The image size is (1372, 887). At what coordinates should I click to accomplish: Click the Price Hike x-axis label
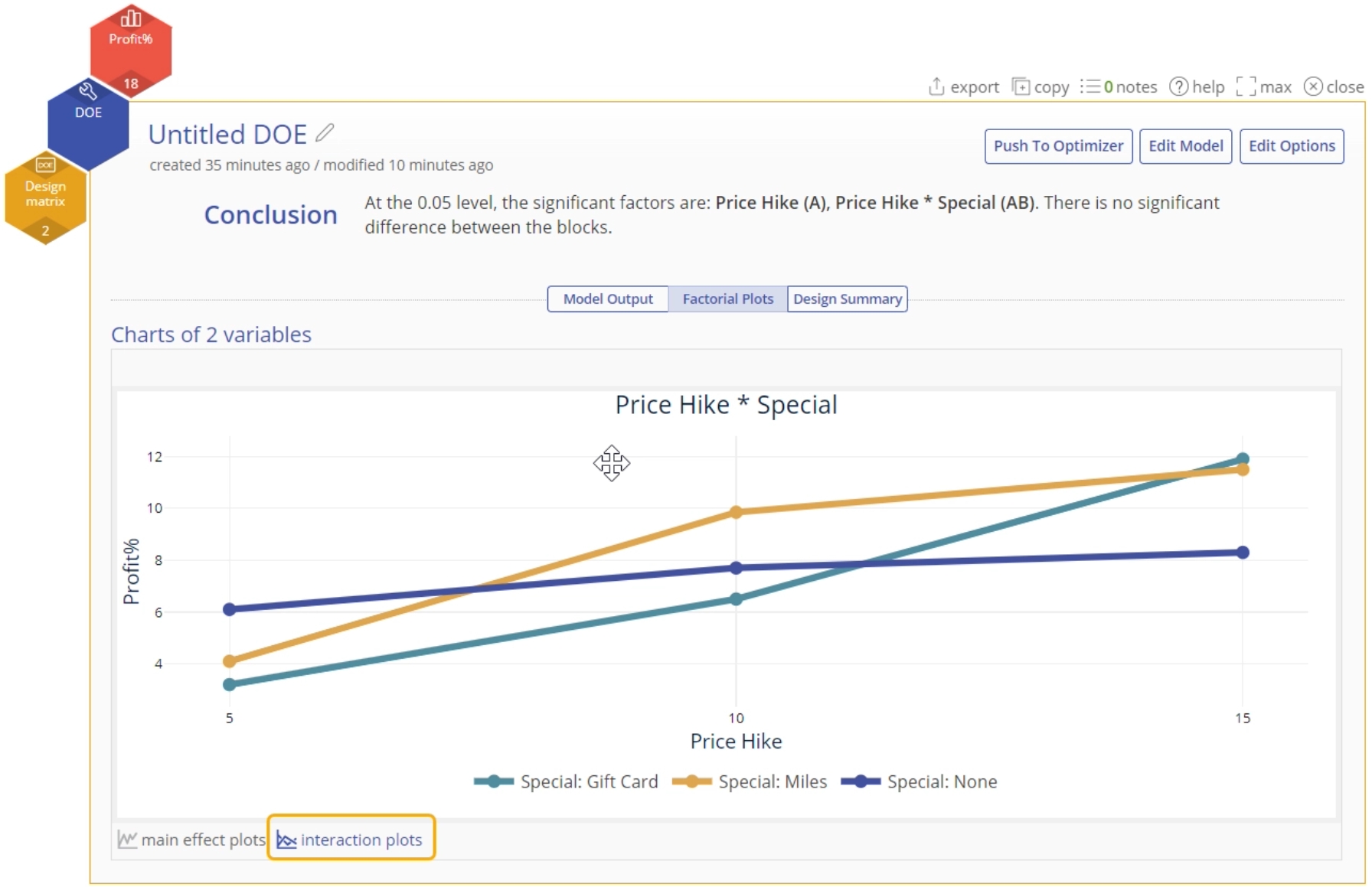pos(736,741)
